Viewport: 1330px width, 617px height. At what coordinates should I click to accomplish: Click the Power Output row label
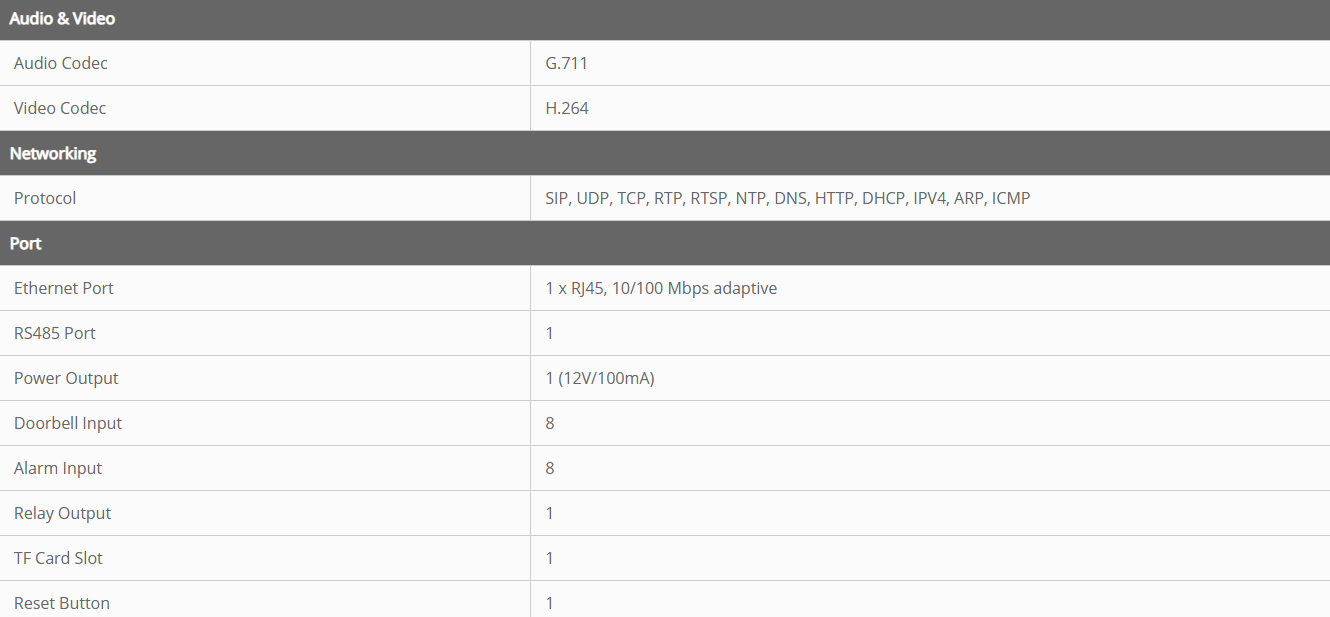[x=66, y=378]
